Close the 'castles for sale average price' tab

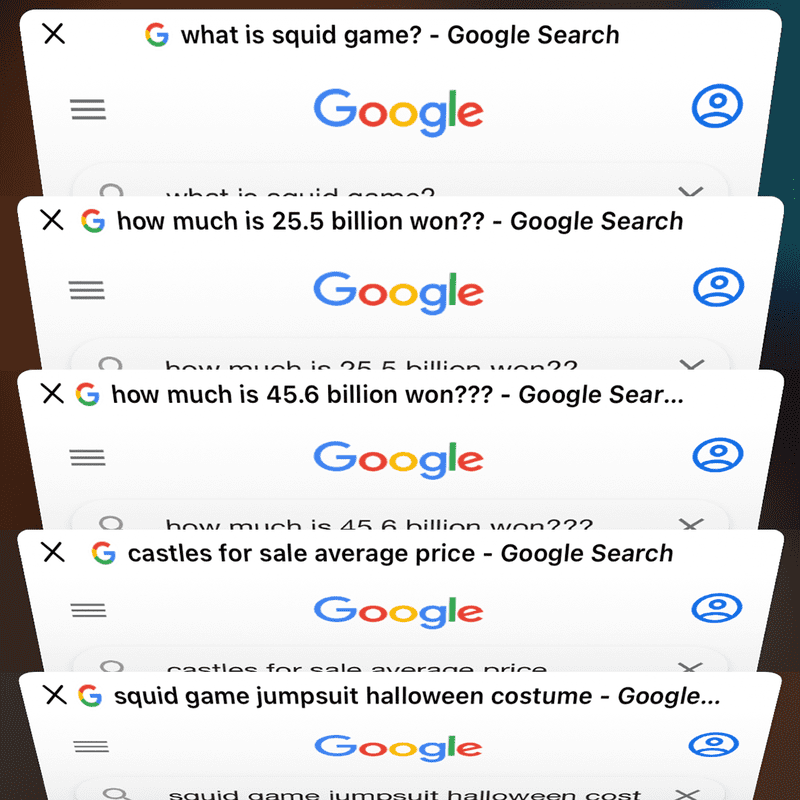click(x=54, y=552)
